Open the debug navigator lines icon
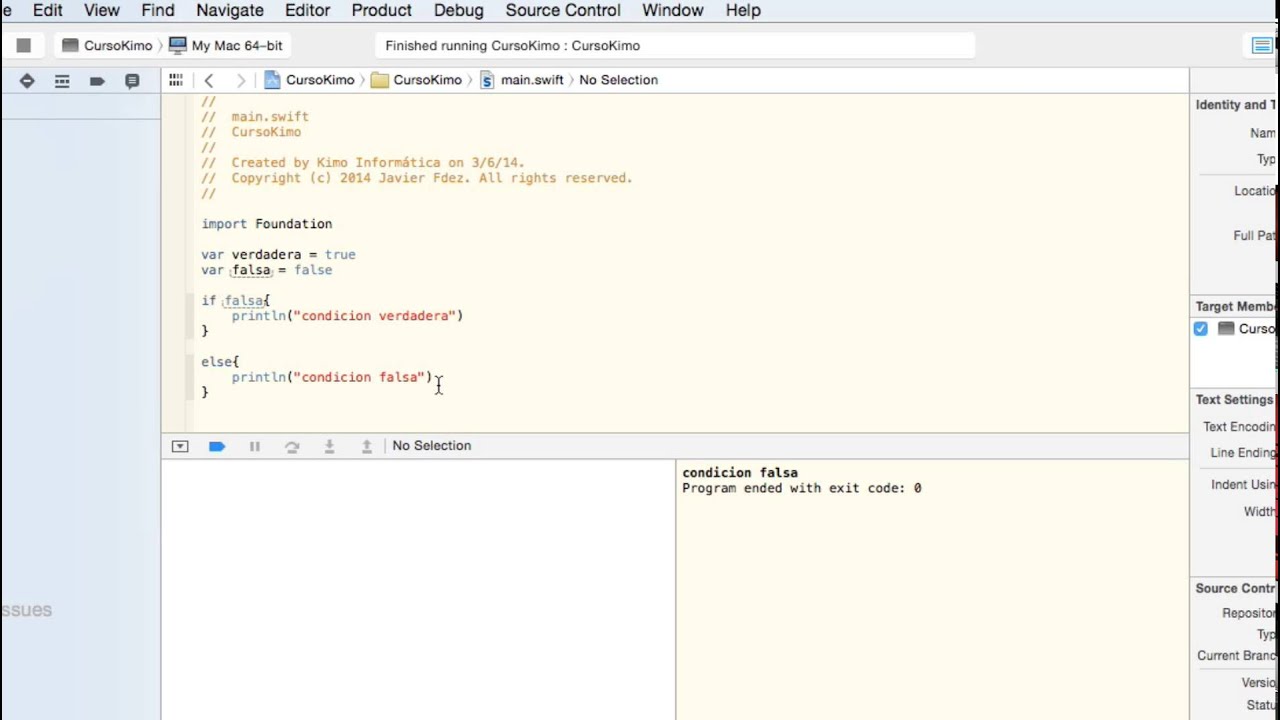 (62, 81)
